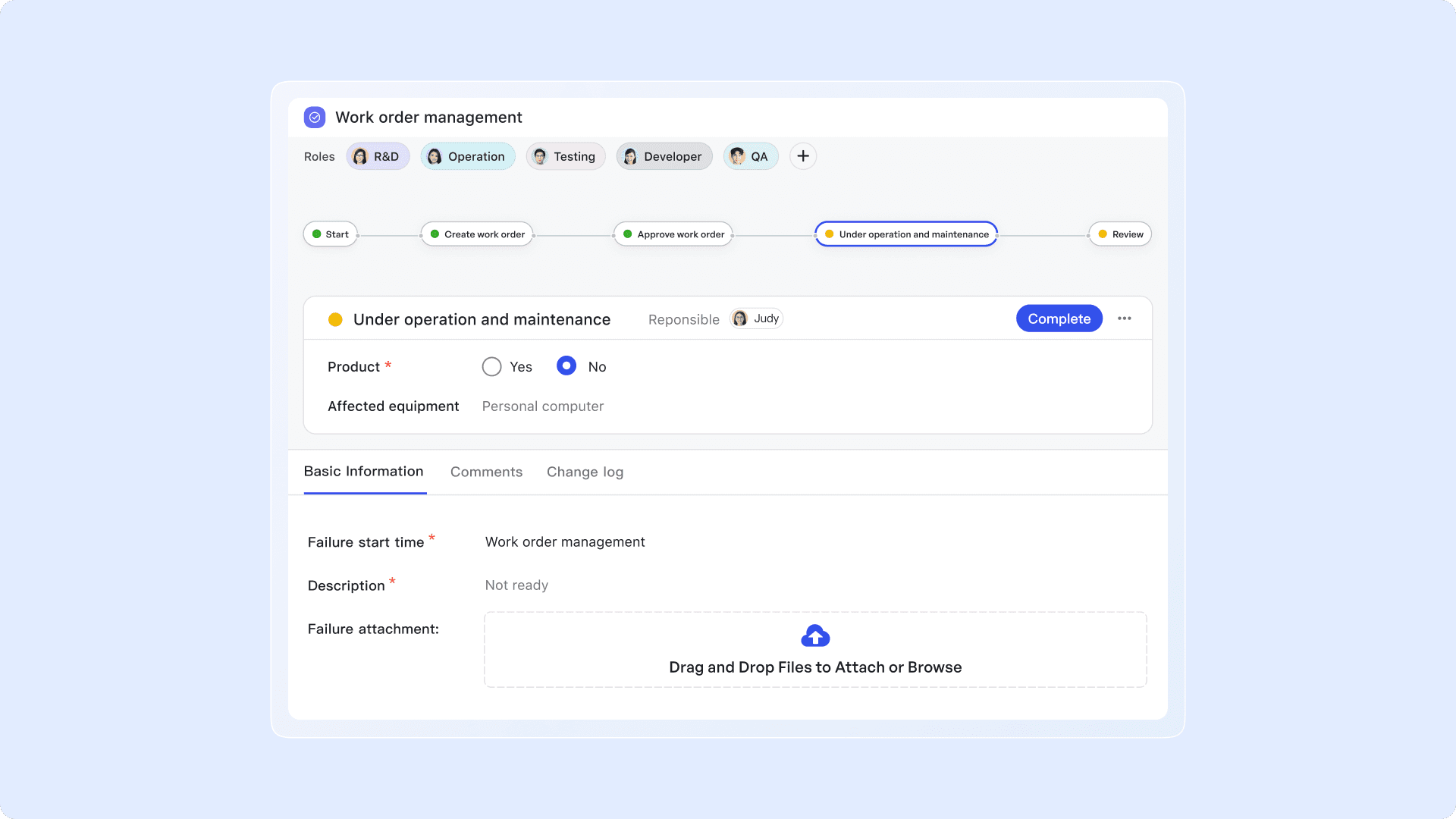Switch to the Comments tab
The height and width of the screenshot is (819, 1456).
(486, 472)
